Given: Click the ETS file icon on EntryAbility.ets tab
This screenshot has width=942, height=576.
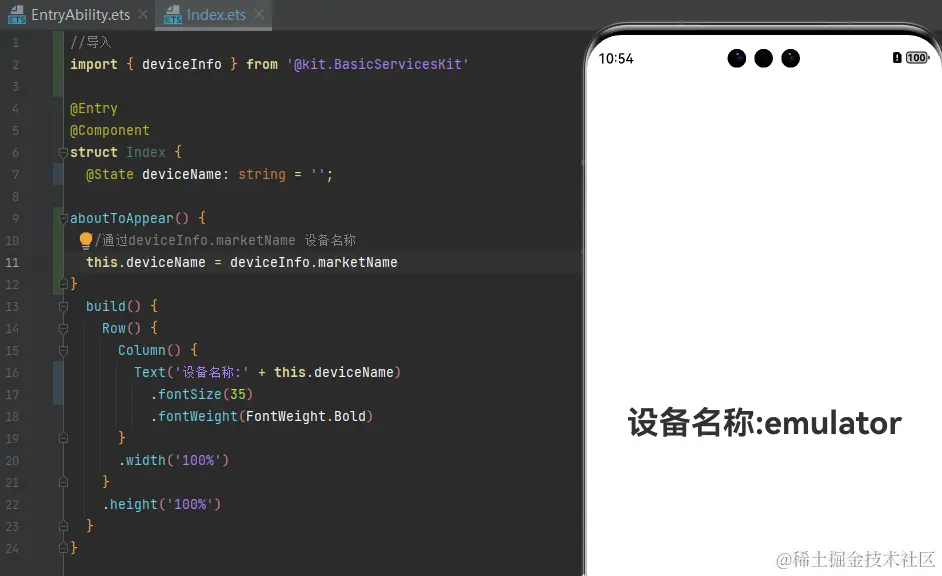Looking at the screenshot, I should (17, 15).
